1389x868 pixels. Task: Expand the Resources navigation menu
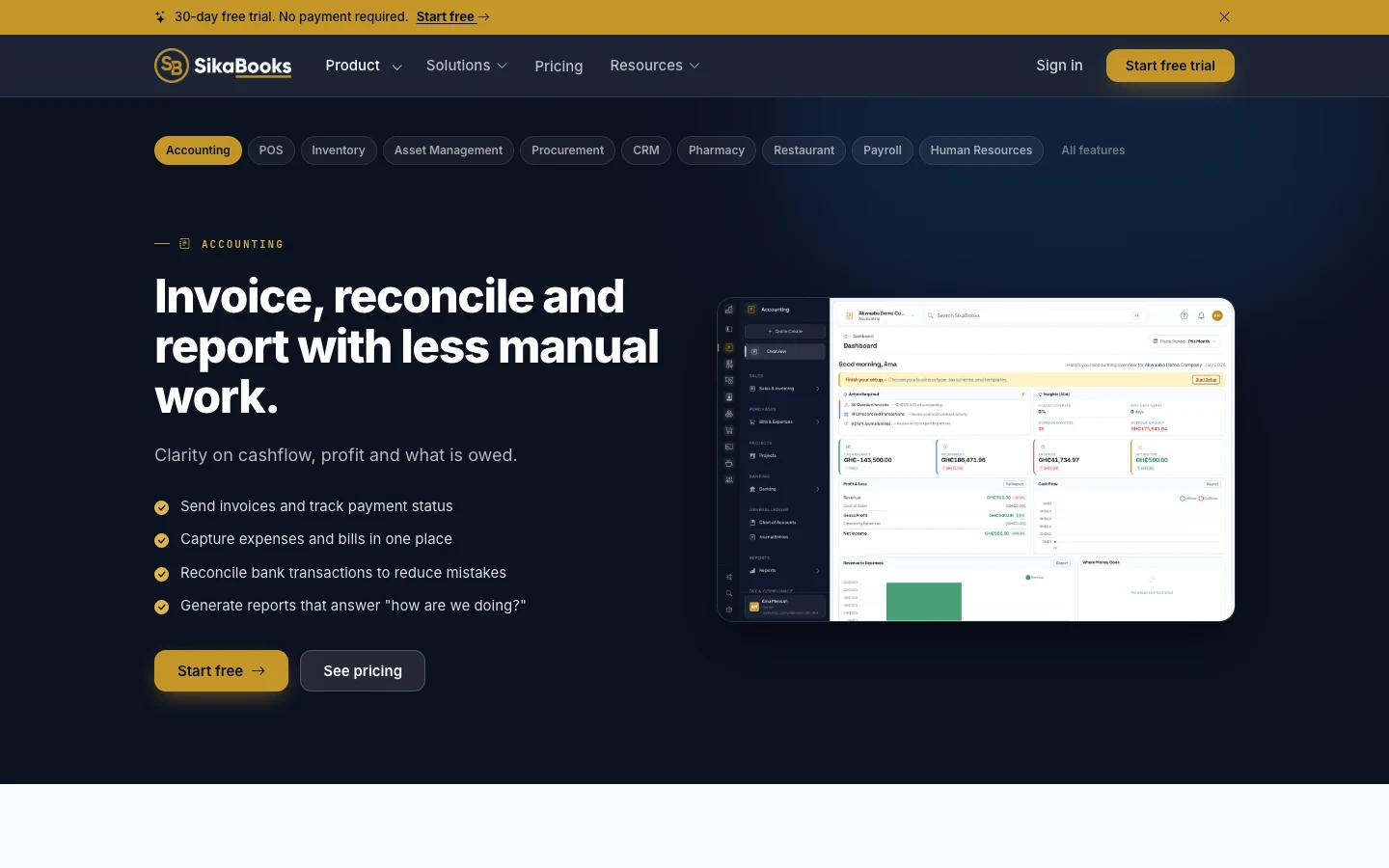pos(654,66)
